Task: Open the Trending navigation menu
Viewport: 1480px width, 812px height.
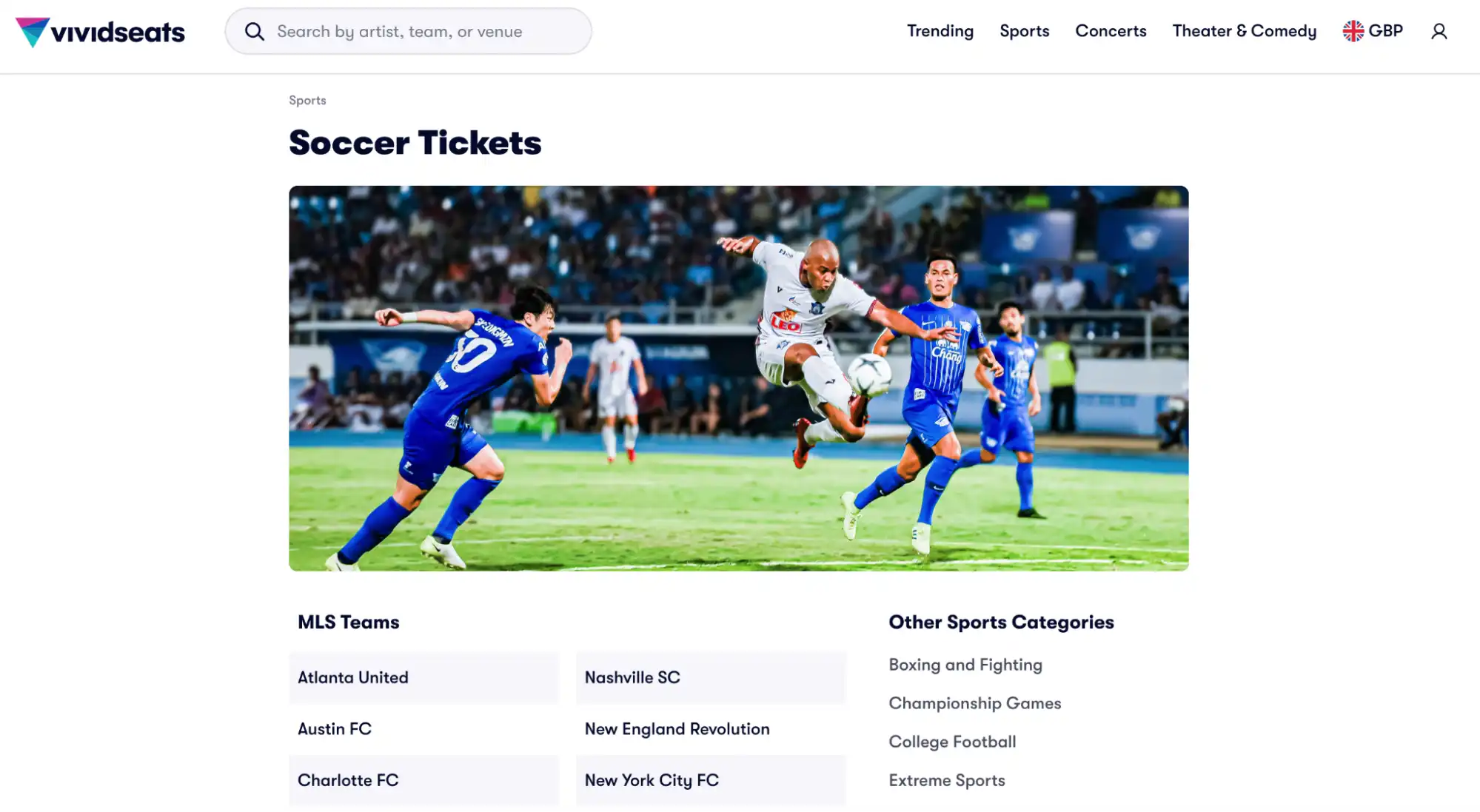Action: [x=940, y=31]
